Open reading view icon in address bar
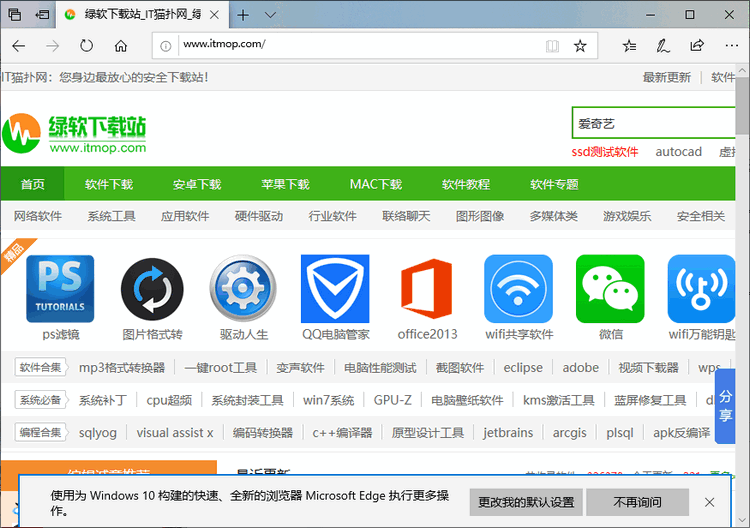The width and height of the screenshot is (750, 528). tap(552, 46)
